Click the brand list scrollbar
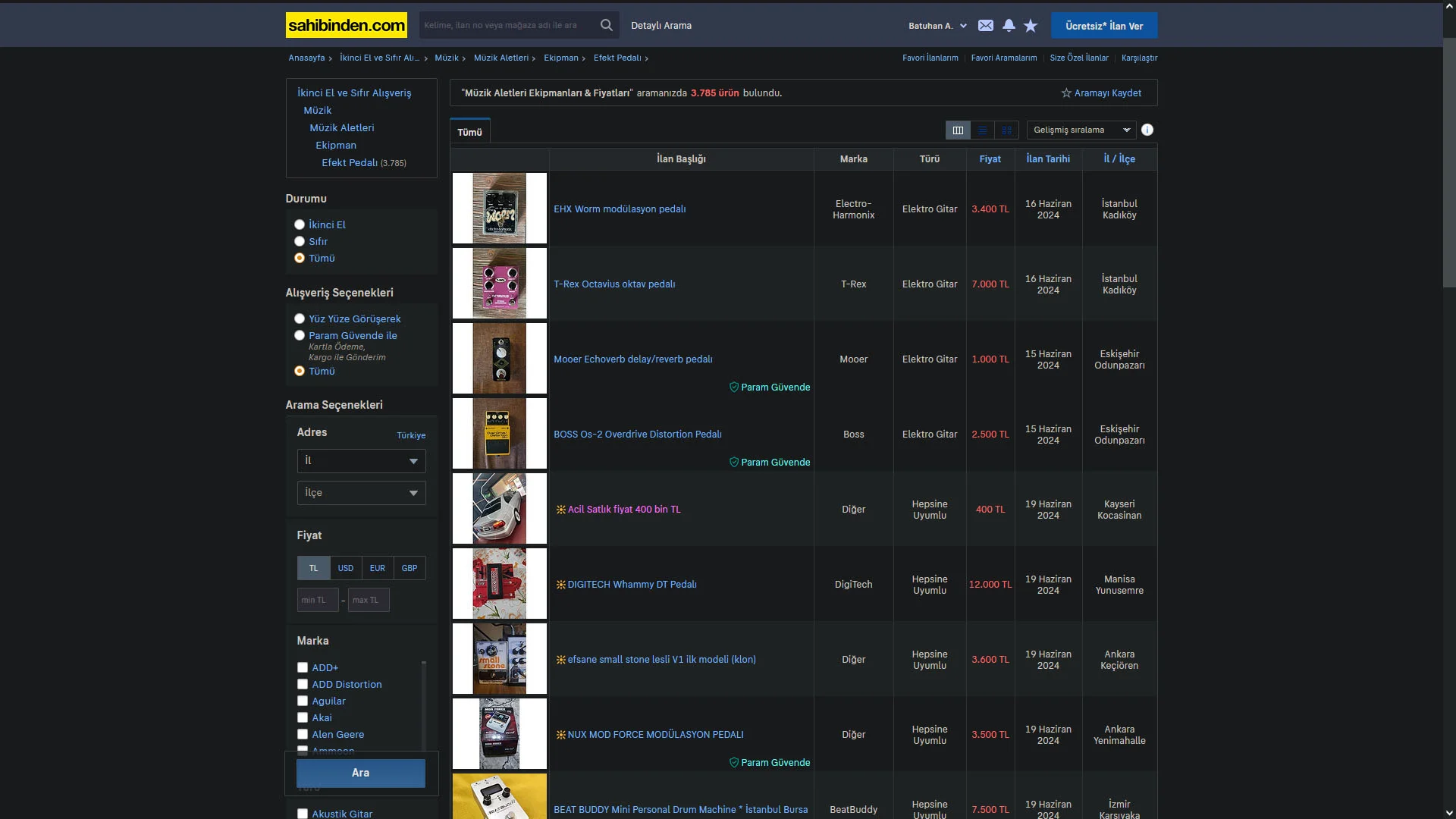The width and height of the screenshot is (1456, 819). tap(424, 705)
